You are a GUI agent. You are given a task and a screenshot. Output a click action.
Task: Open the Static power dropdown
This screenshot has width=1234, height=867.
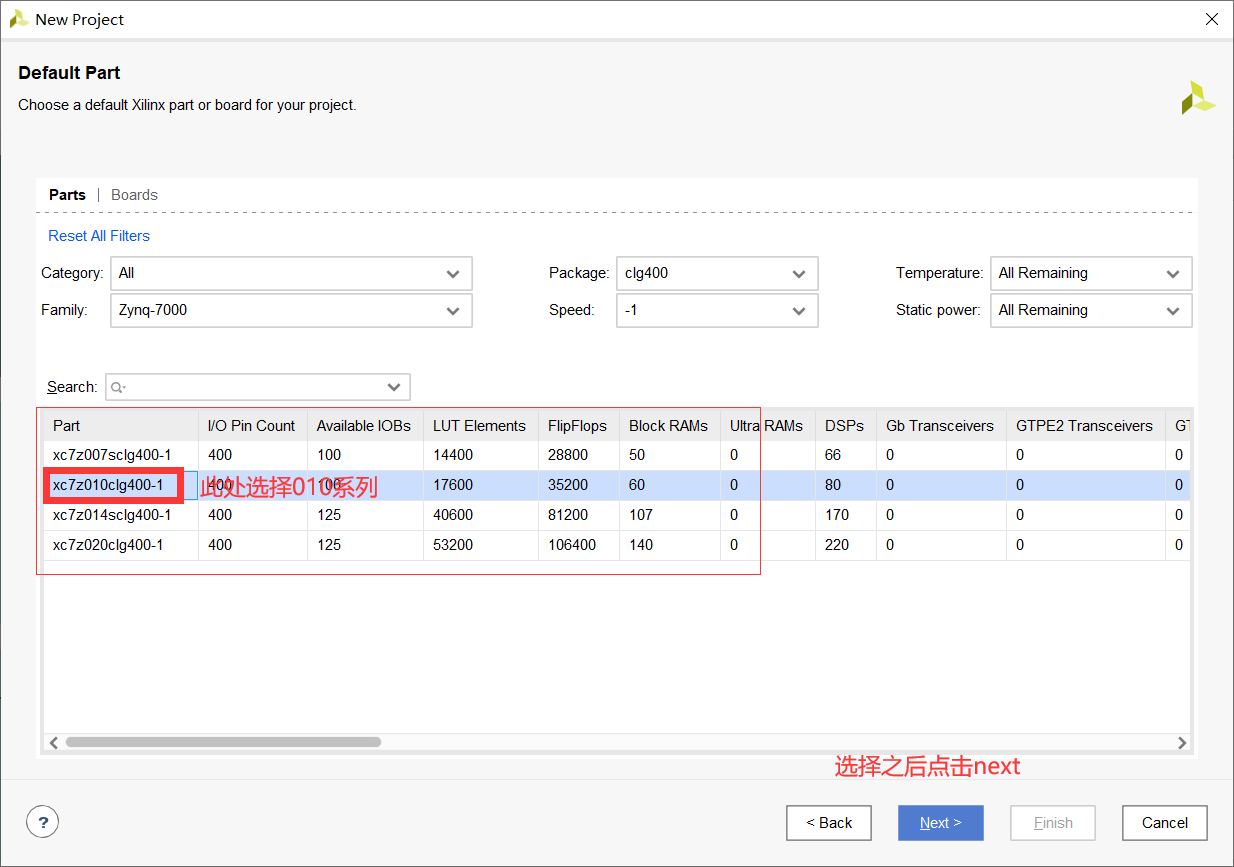pos(1091,310)
